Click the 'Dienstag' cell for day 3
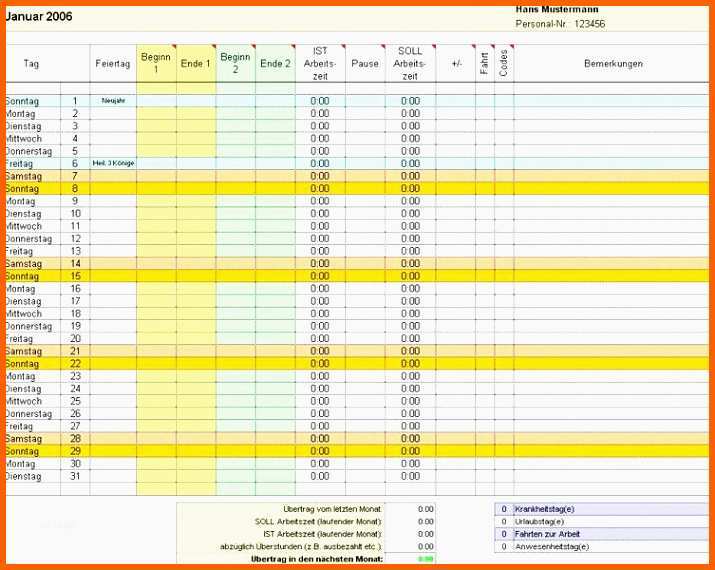 click(33, 126)
